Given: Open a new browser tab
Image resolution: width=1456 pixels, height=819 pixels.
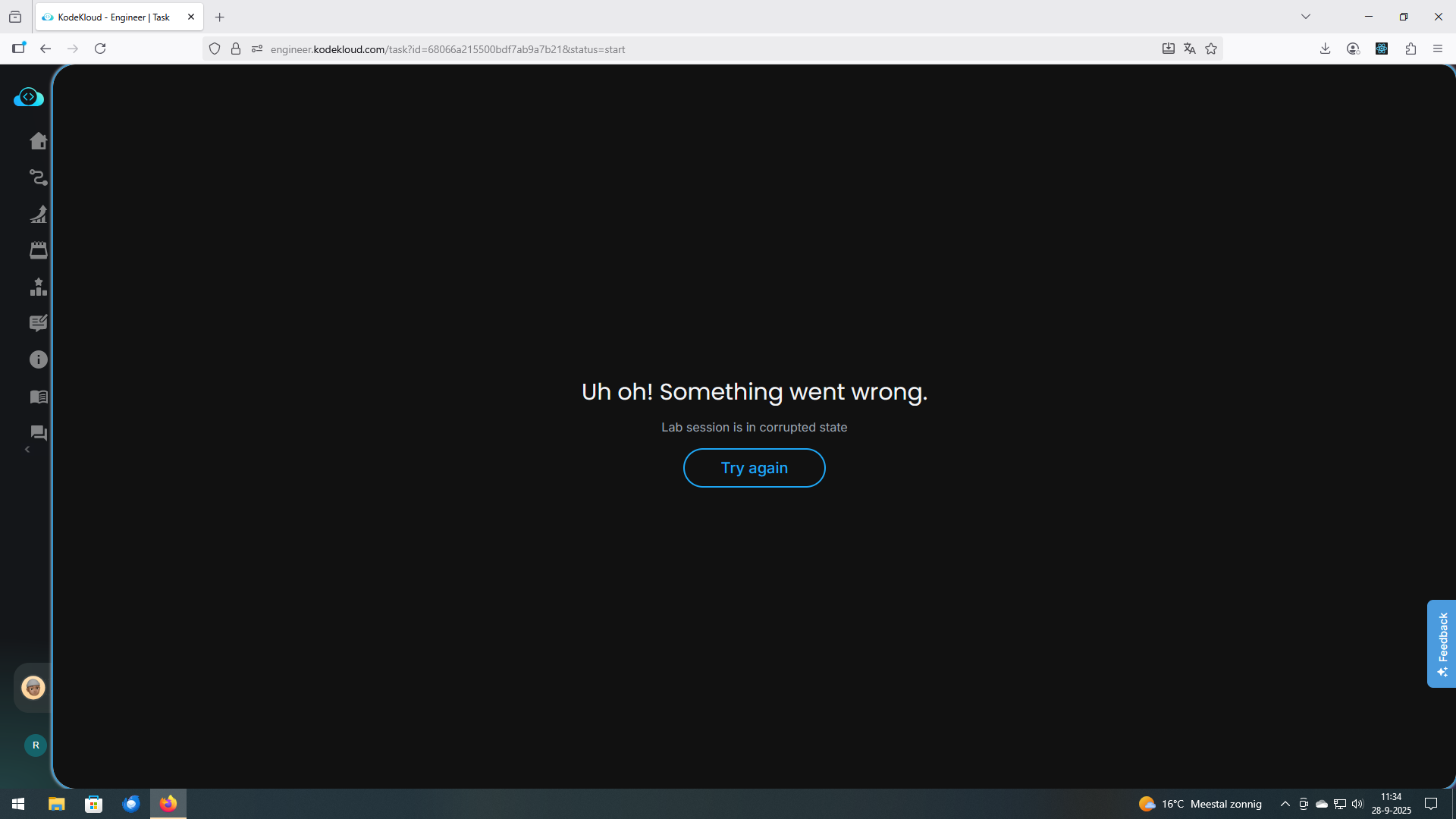Looking at the screenshot, I should (220, 17).
